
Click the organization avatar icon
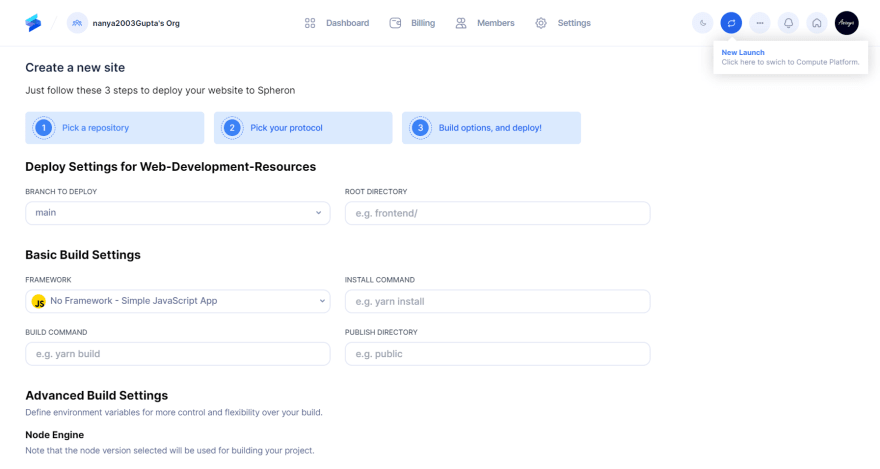click(77, 23)
